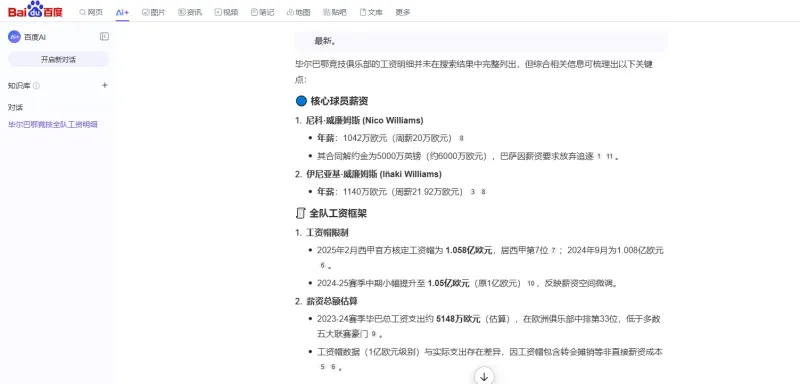Open citation 9 after 五大联赛豪门

click(374, 334)
